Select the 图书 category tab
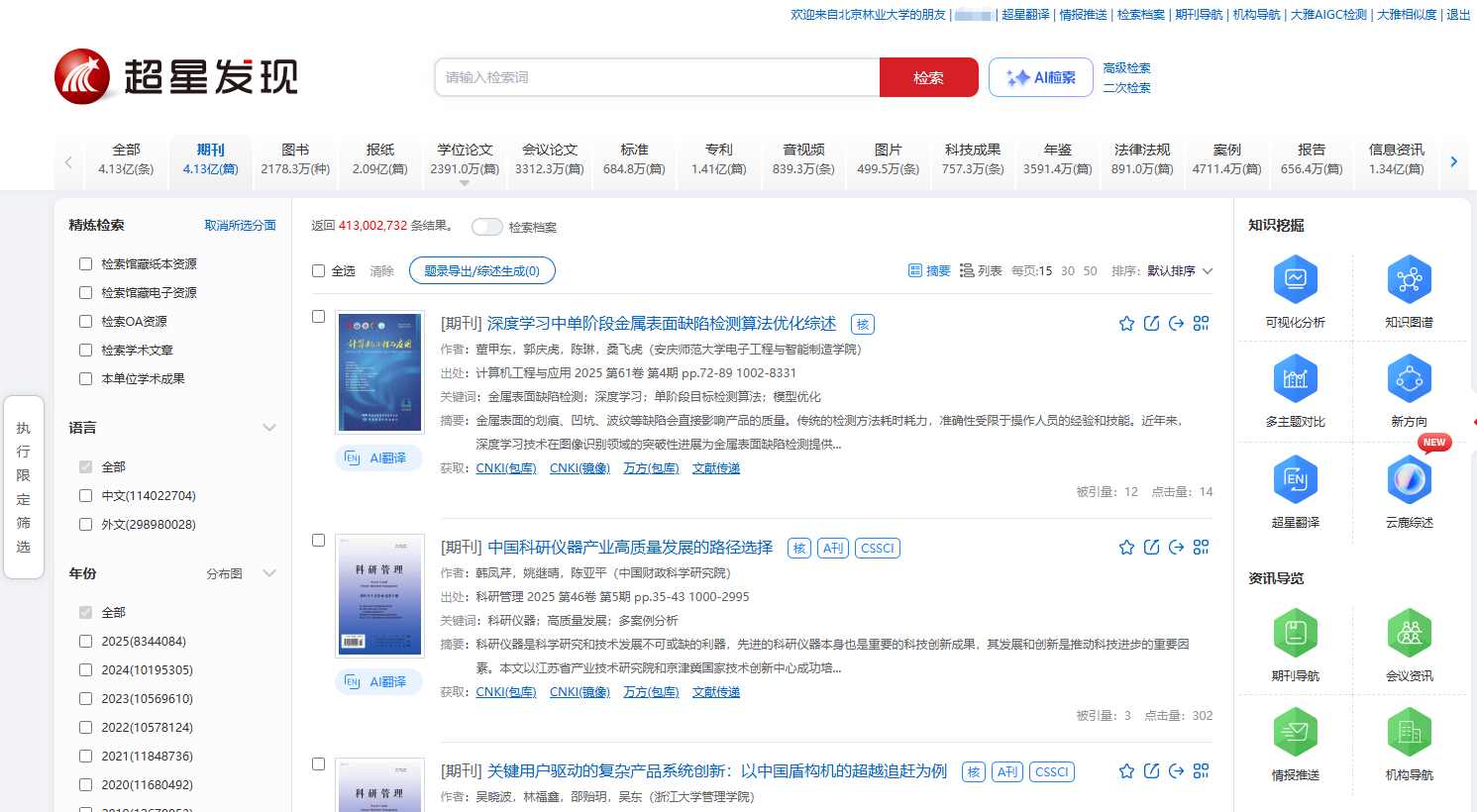 pyautogui.click(x=295, y=159)
